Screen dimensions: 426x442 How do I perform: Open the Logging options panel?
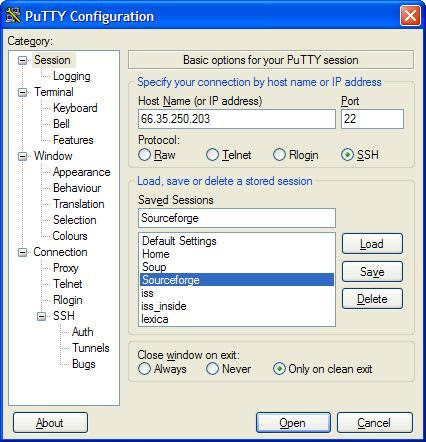(x=72, y=76)
